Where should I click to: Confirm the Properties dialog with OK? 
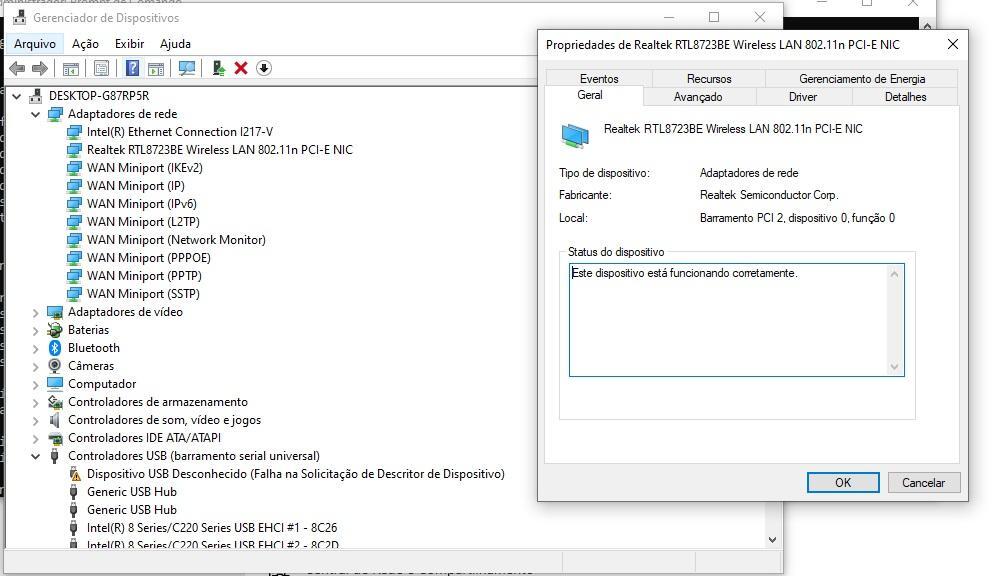point(843,482)
